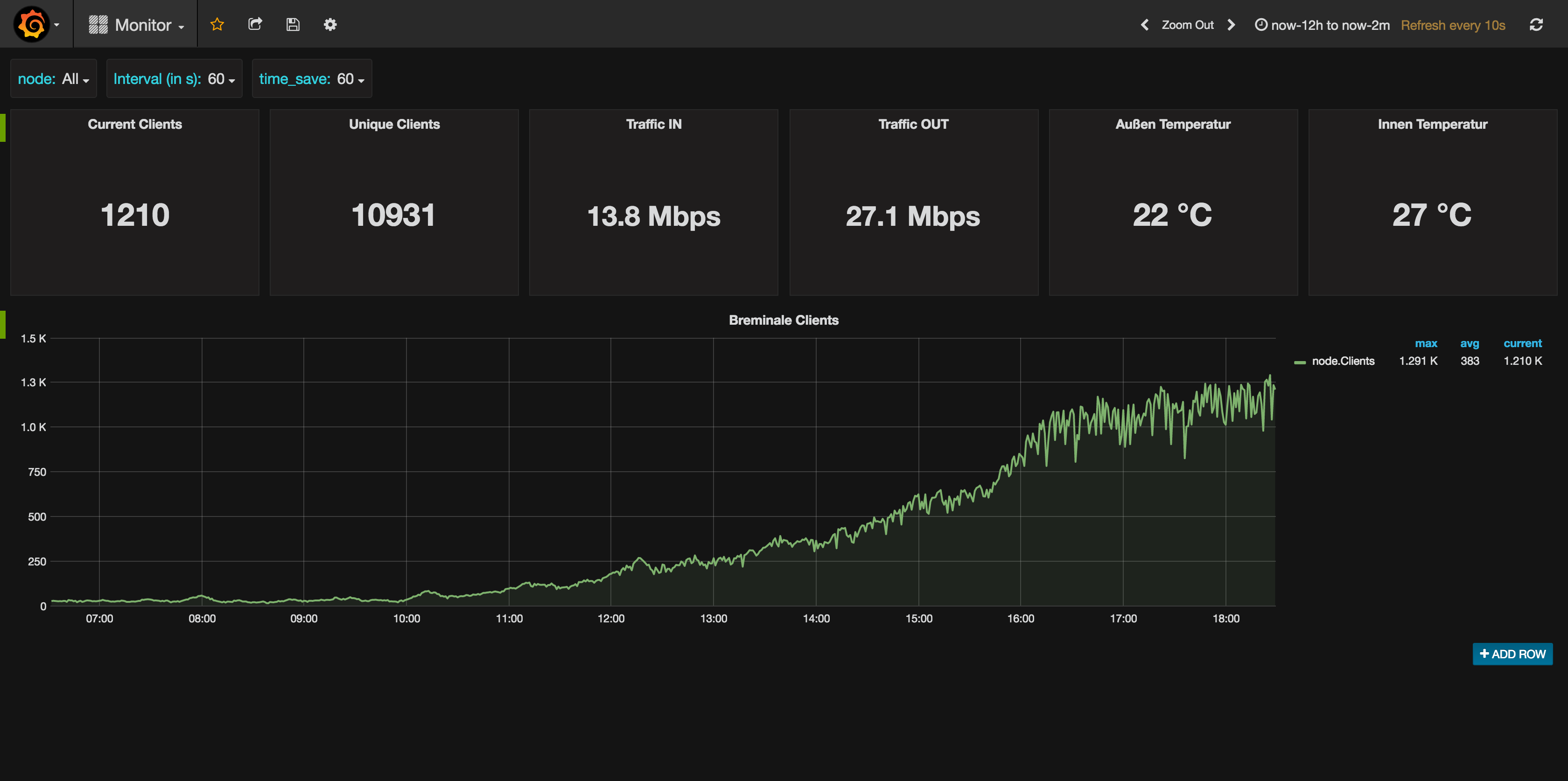The width and height of the screenshot is (1568, 781).
Task: Share the dashboard
Action: [255, 24]
